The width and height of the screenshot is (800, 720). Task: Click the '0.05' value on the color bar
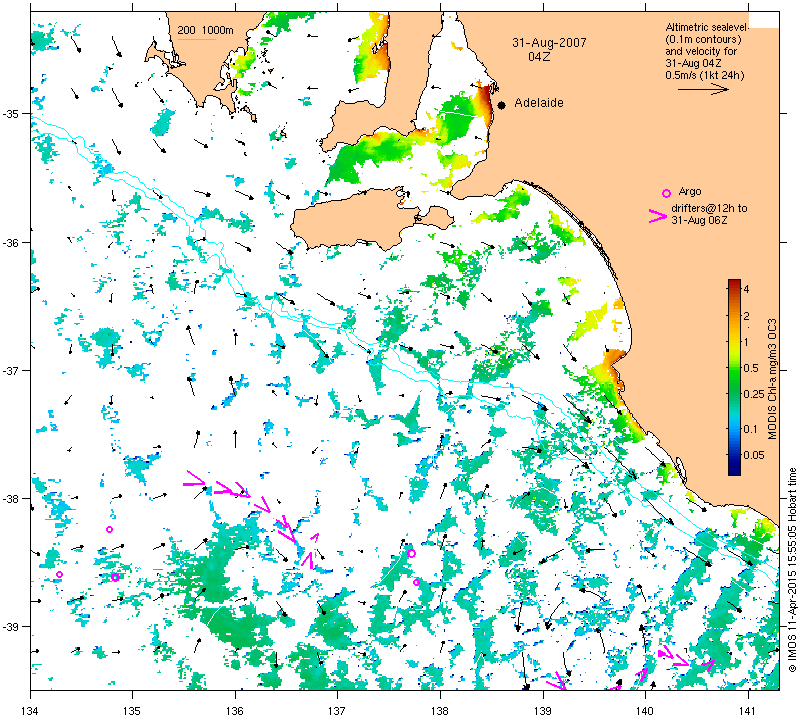tap(754, 455)
